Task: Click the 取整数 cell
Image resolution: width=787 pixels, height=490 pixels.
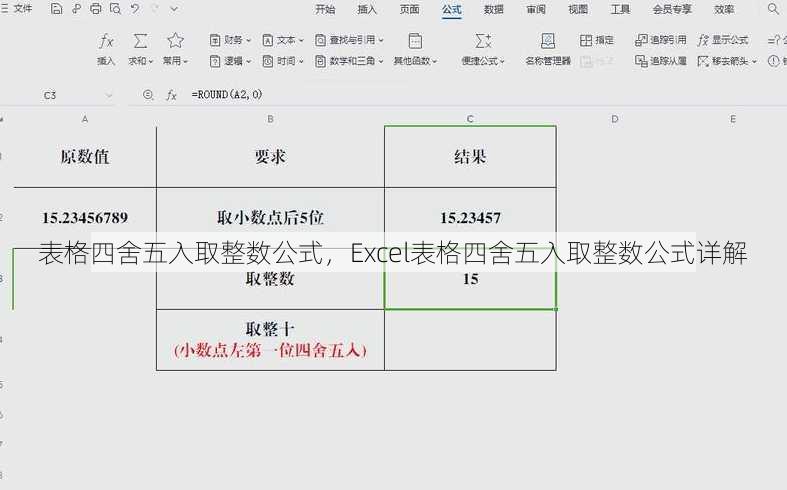Action: [271, 279]
